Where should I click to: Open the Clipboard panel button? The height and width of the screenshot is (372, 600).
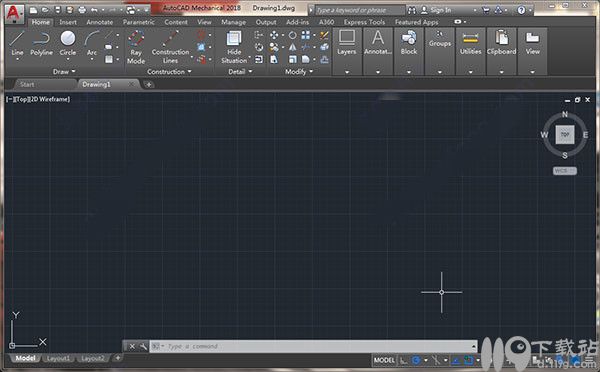click(501, 51)
